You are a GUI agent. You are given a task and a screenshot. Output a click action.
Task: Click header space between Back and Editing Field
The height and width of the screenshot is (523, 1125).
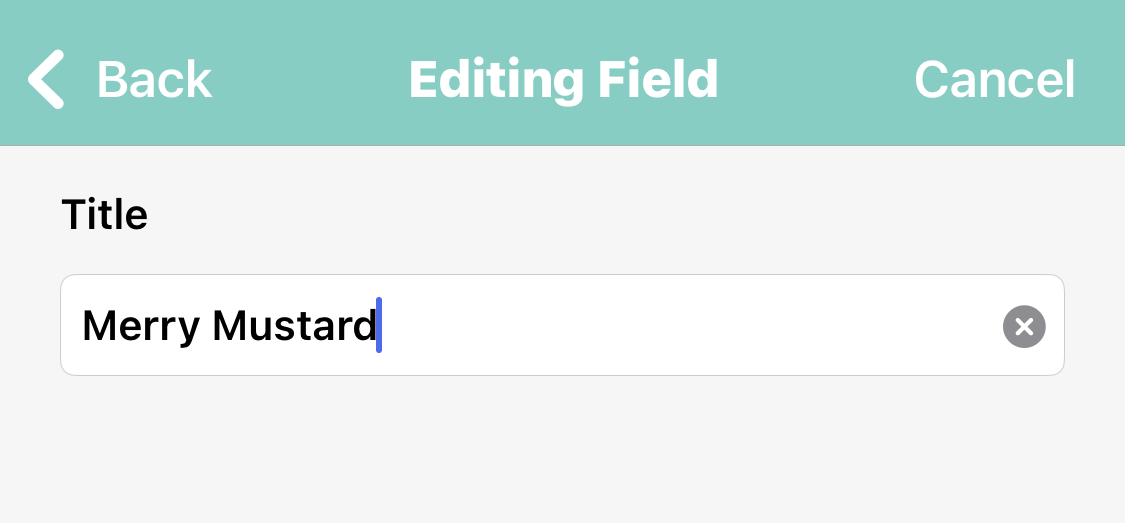pyautogui.click(x=310, y=80)
